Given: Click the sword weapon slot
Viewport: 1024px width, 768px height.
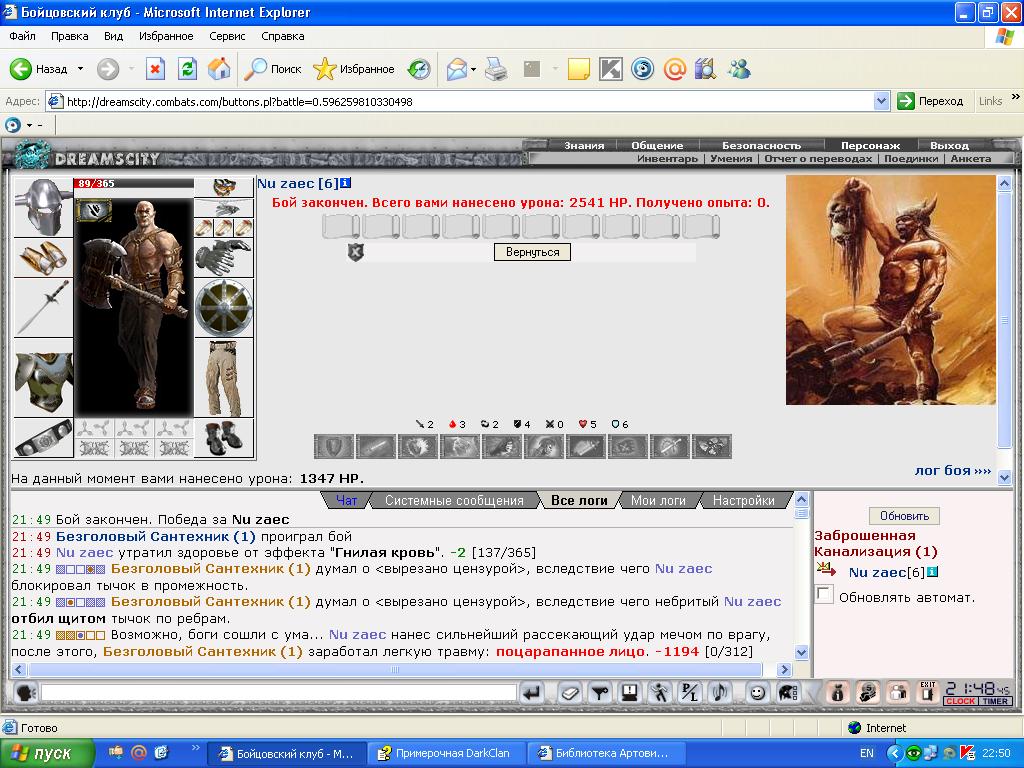Looking at the screenshot, I should [43, 308].
